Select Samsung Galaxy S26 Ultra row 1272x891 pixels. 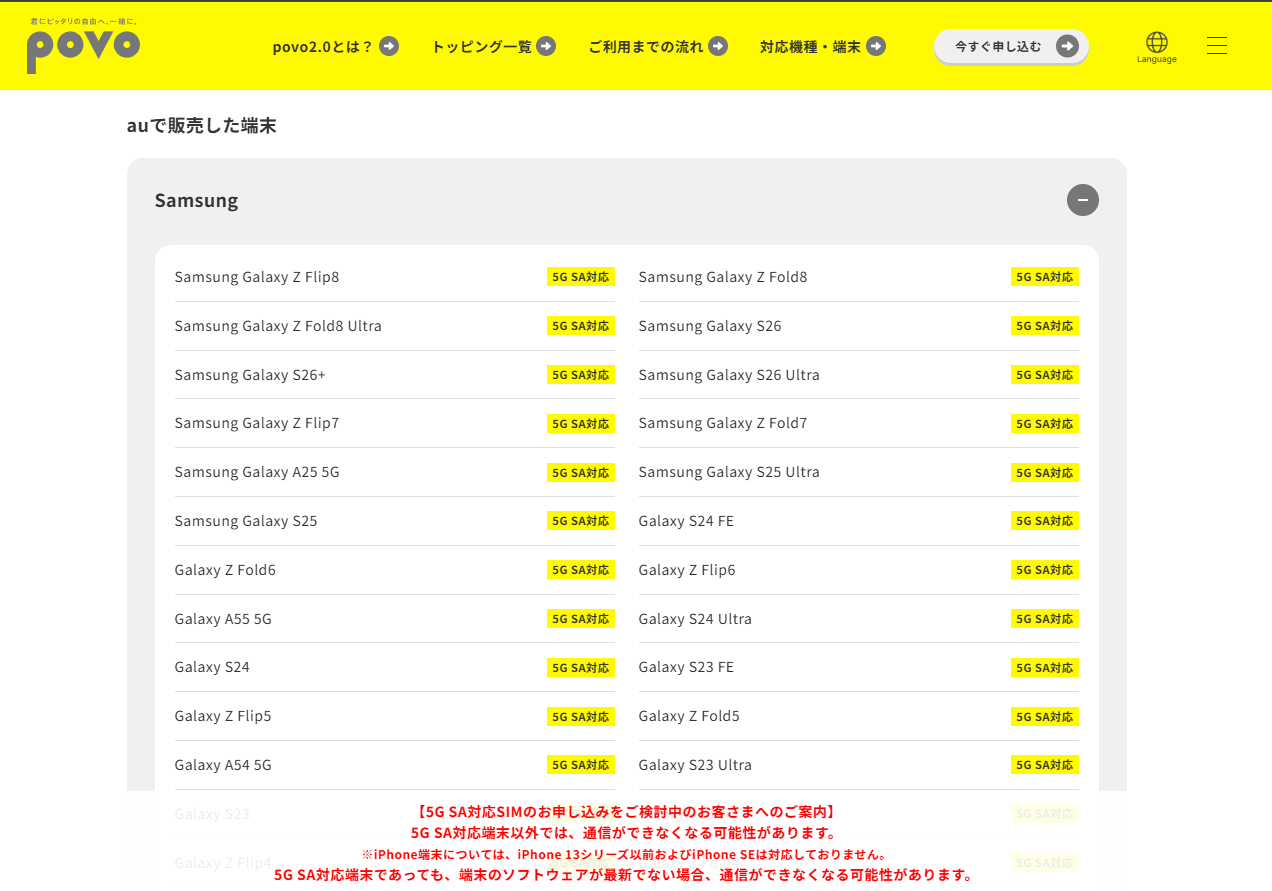click(859, 375)
